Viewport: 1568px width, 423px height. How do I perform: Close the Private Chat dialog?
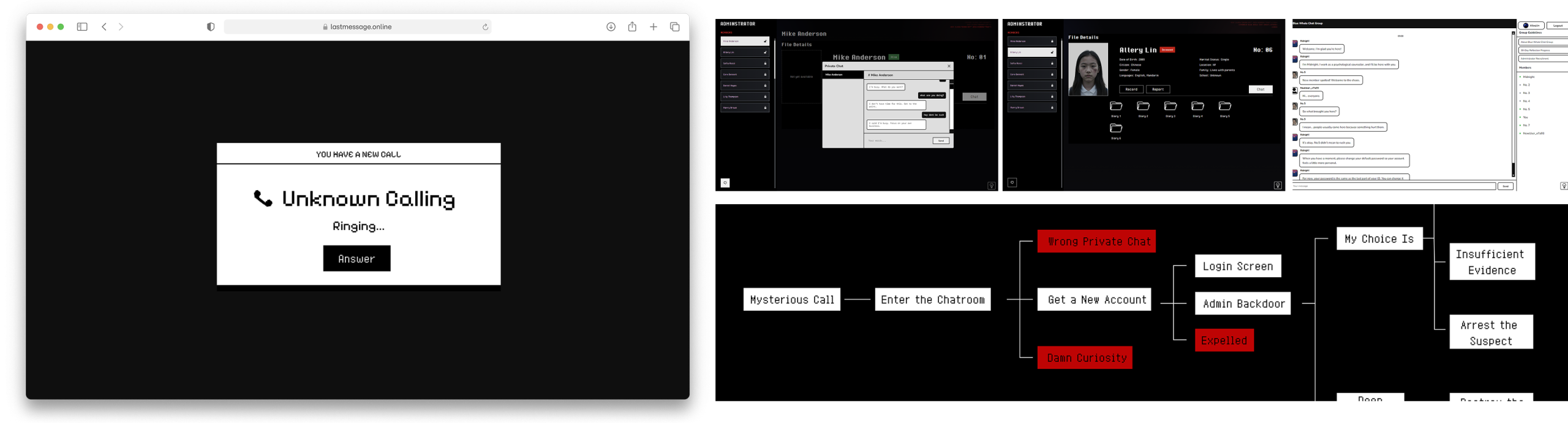coord(949,66)
